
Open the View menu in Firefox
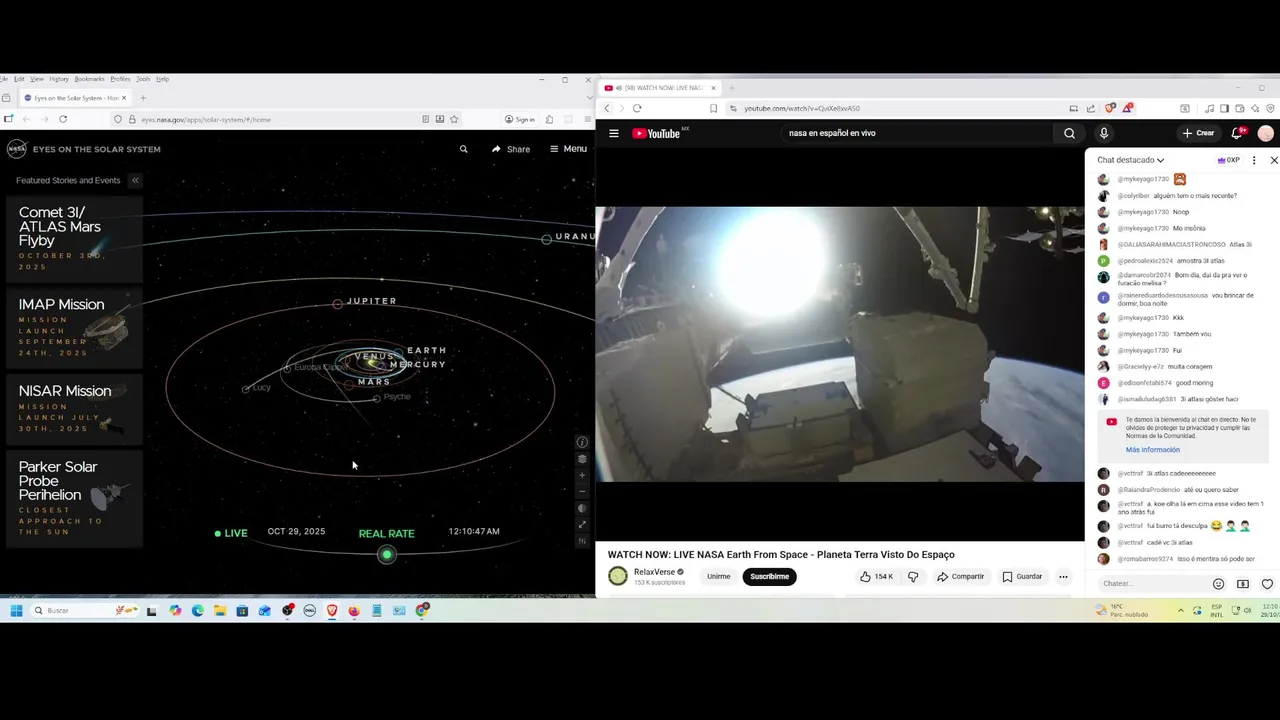point(36,79)
